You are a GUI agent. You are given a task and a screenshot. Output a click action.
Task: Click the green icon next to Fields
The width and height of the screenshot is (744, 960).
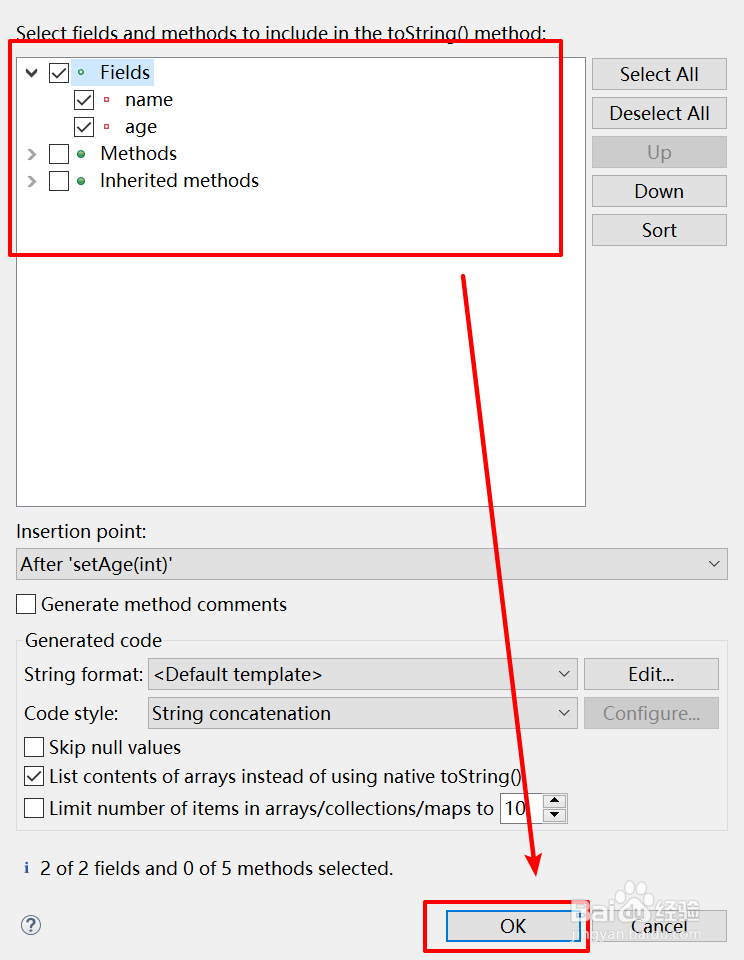coord(83,71)
